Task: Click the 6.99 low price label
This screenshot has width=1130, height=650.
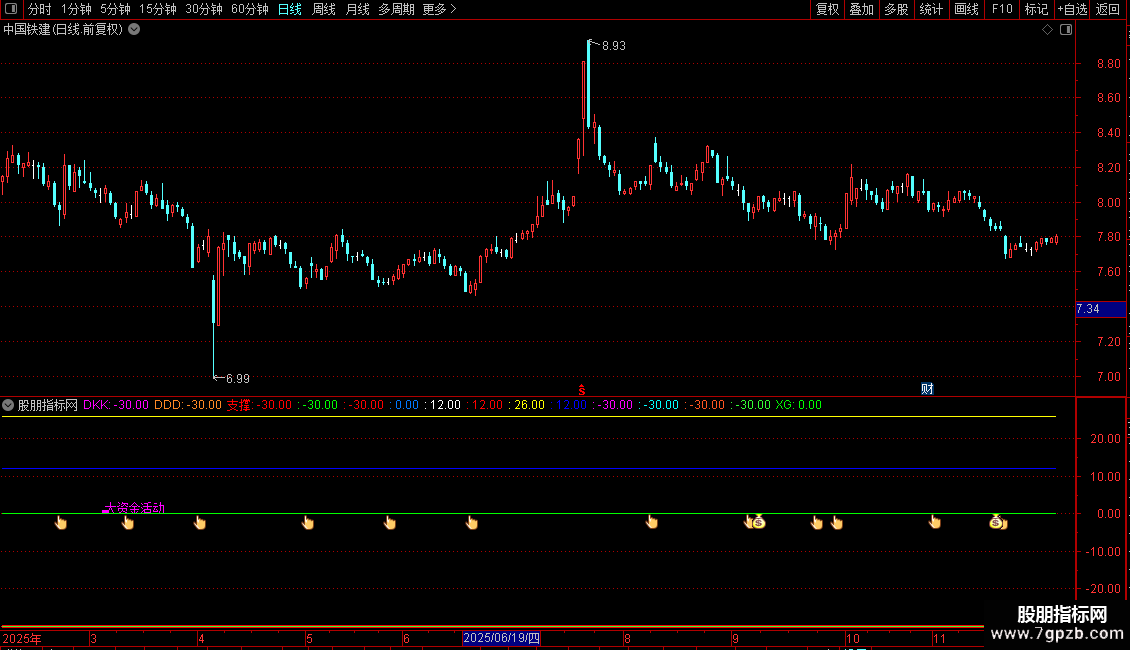Action: tap(238, 379)
